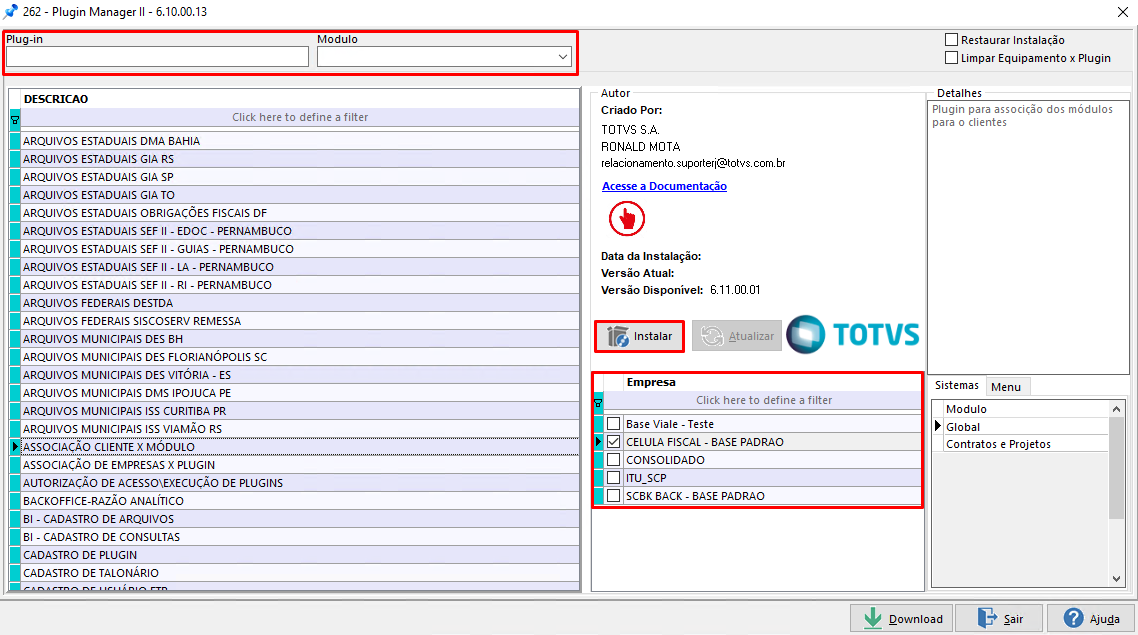This screenshot has width=1138, height=635.
Task: Click the modules list scroll up arrow
Action: click(1116, 409)
